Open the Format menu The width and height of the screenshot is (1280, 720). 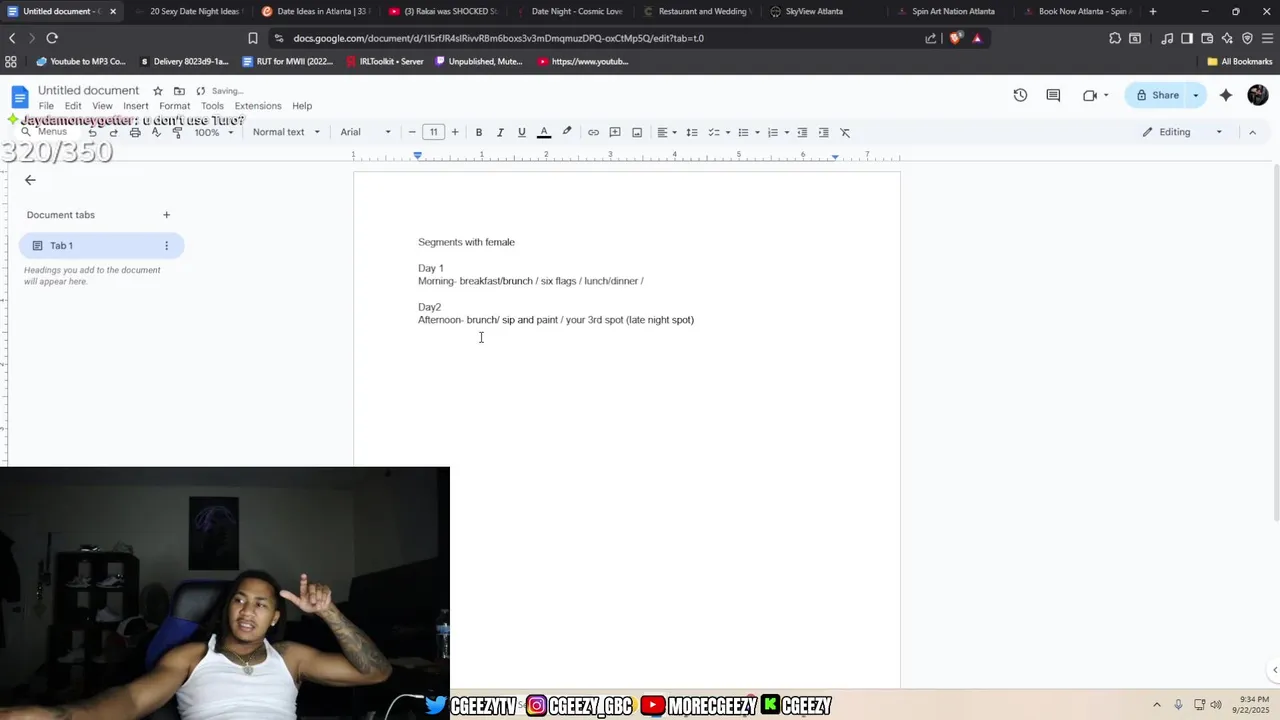174,106
